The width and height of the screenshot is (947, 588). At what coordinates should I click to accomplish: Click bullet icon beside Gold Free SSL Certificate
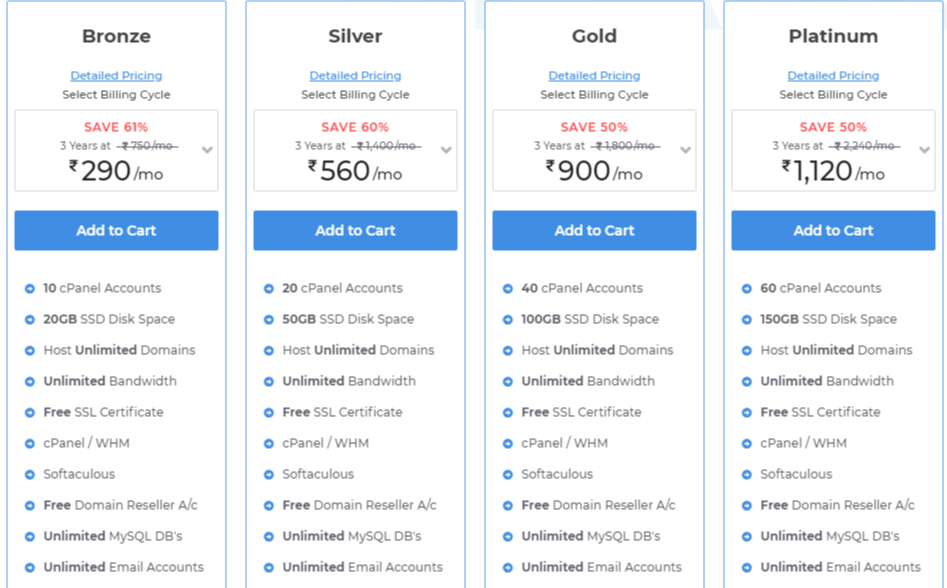pyautogui.click(x=508, y=412)
